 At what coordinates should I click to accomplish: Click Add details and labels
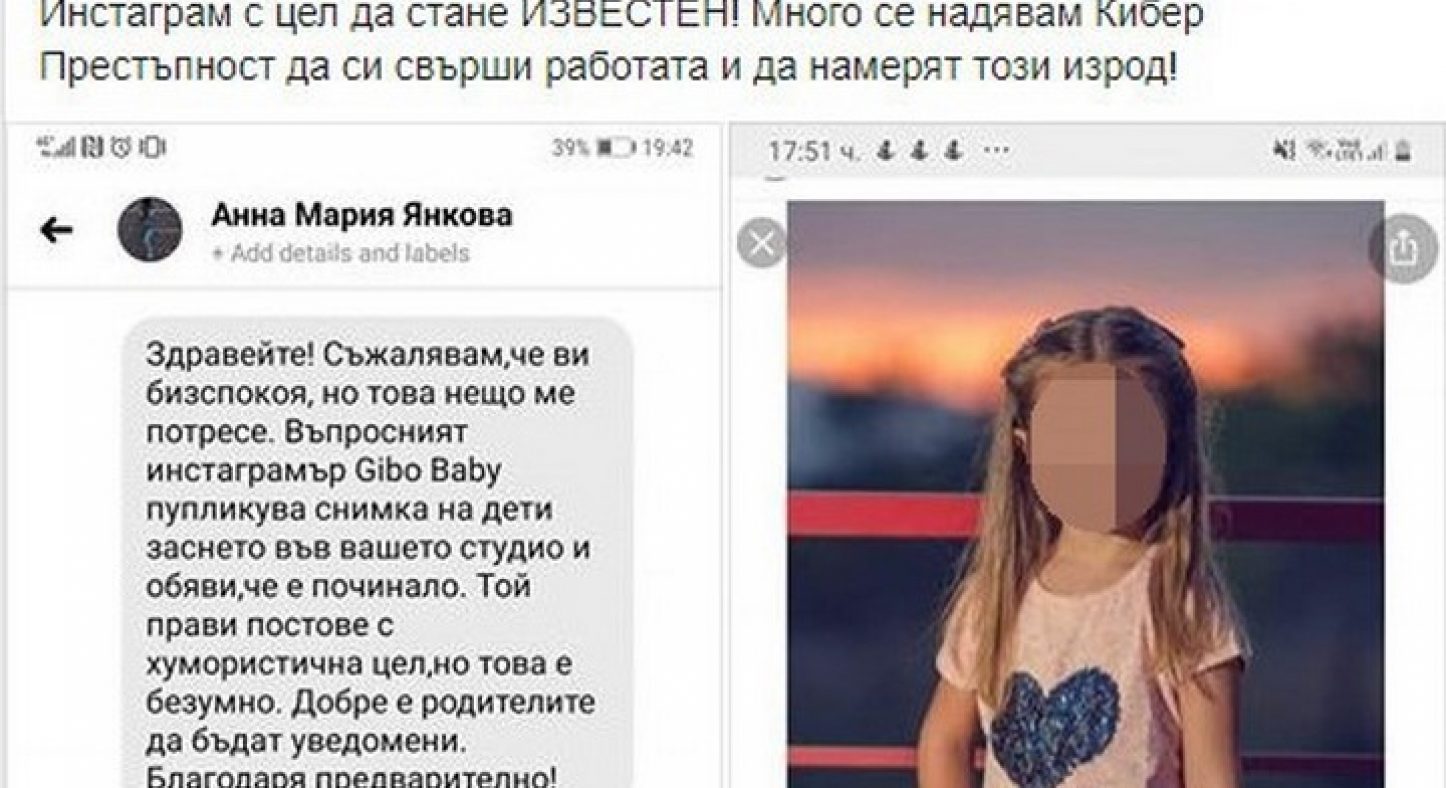(x=340, y=253)
